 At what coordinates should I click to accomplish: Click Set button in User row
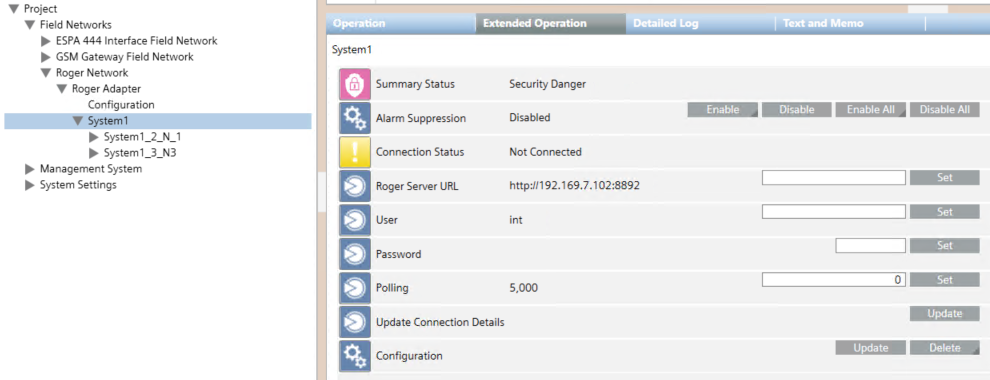point(945,211)
